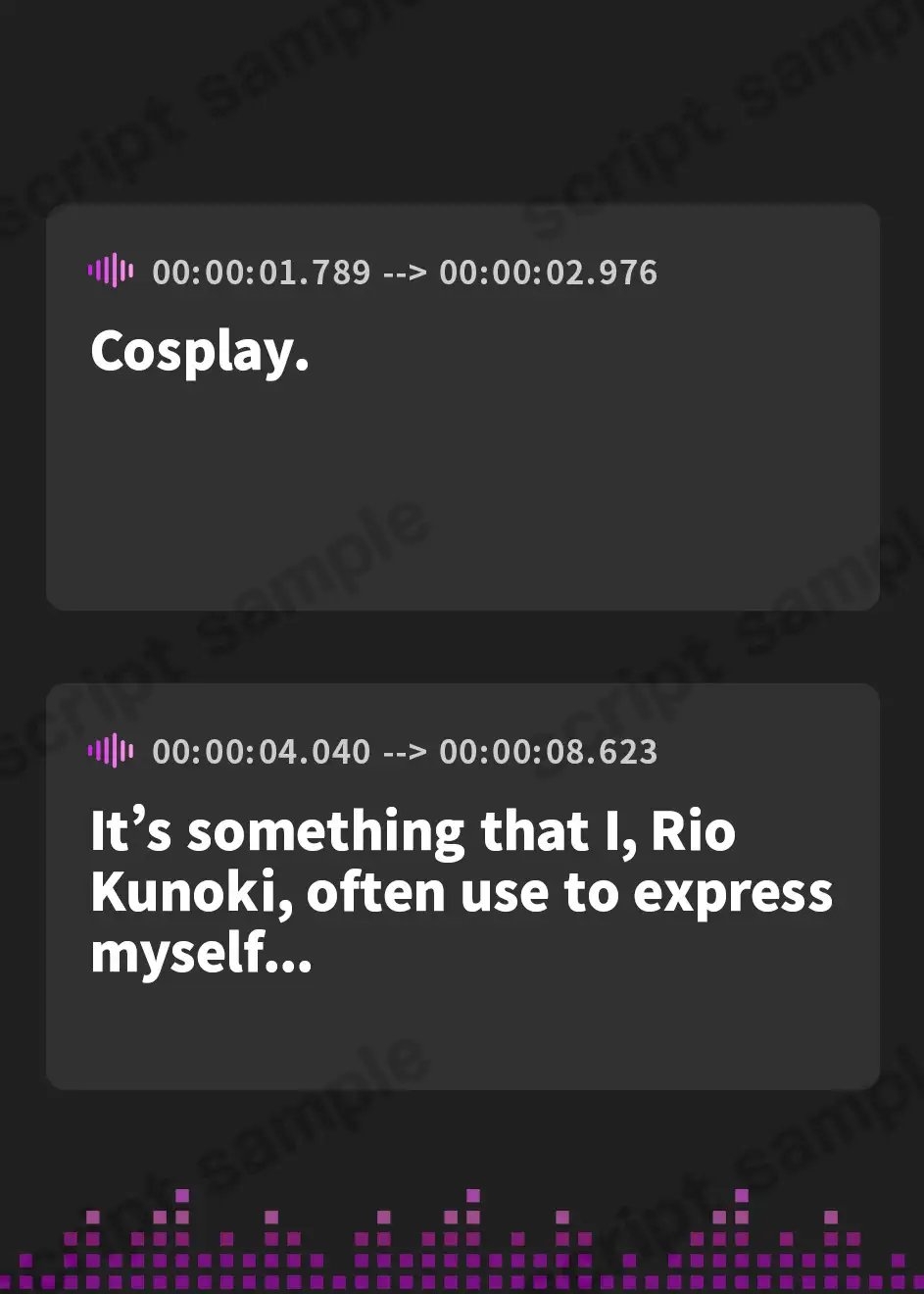Image resolution: width=924 pixels, height=1294 pixels.
Task: Click the tallest center equalizer bar
Action: click(473, 1238)
